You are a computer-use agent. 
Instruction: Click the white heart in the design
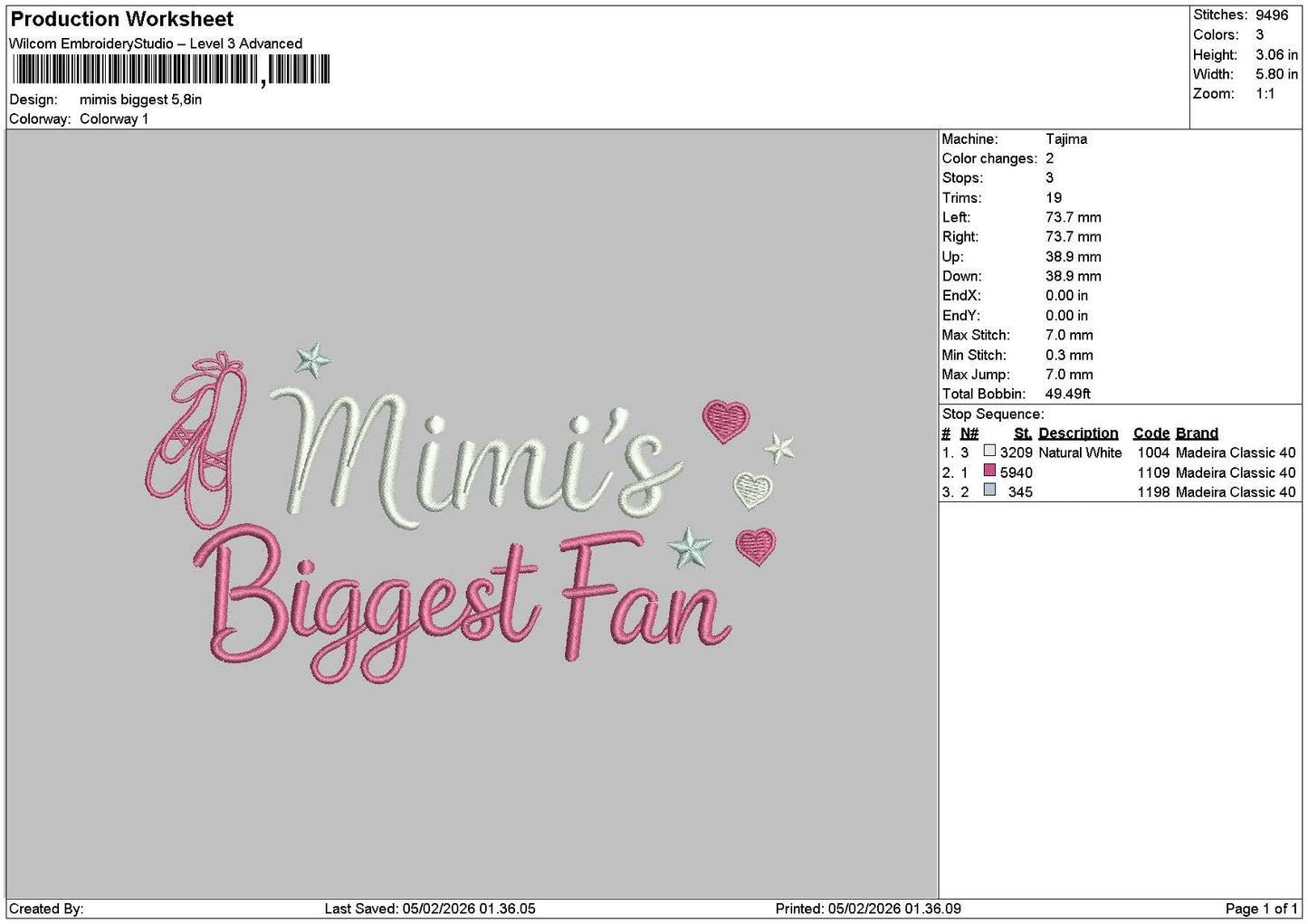(752, 491)
